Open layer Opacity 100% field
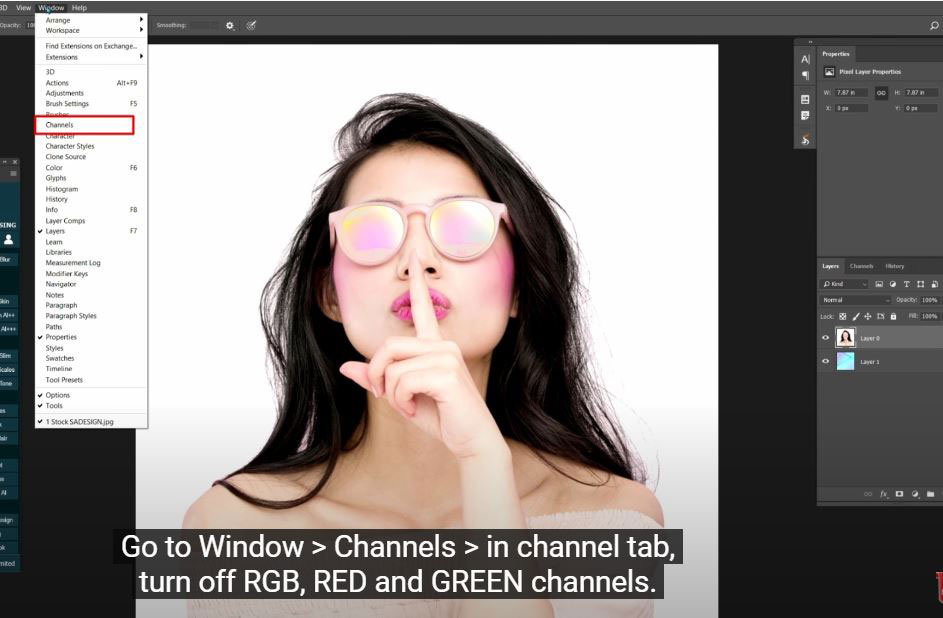 (929, 300)
